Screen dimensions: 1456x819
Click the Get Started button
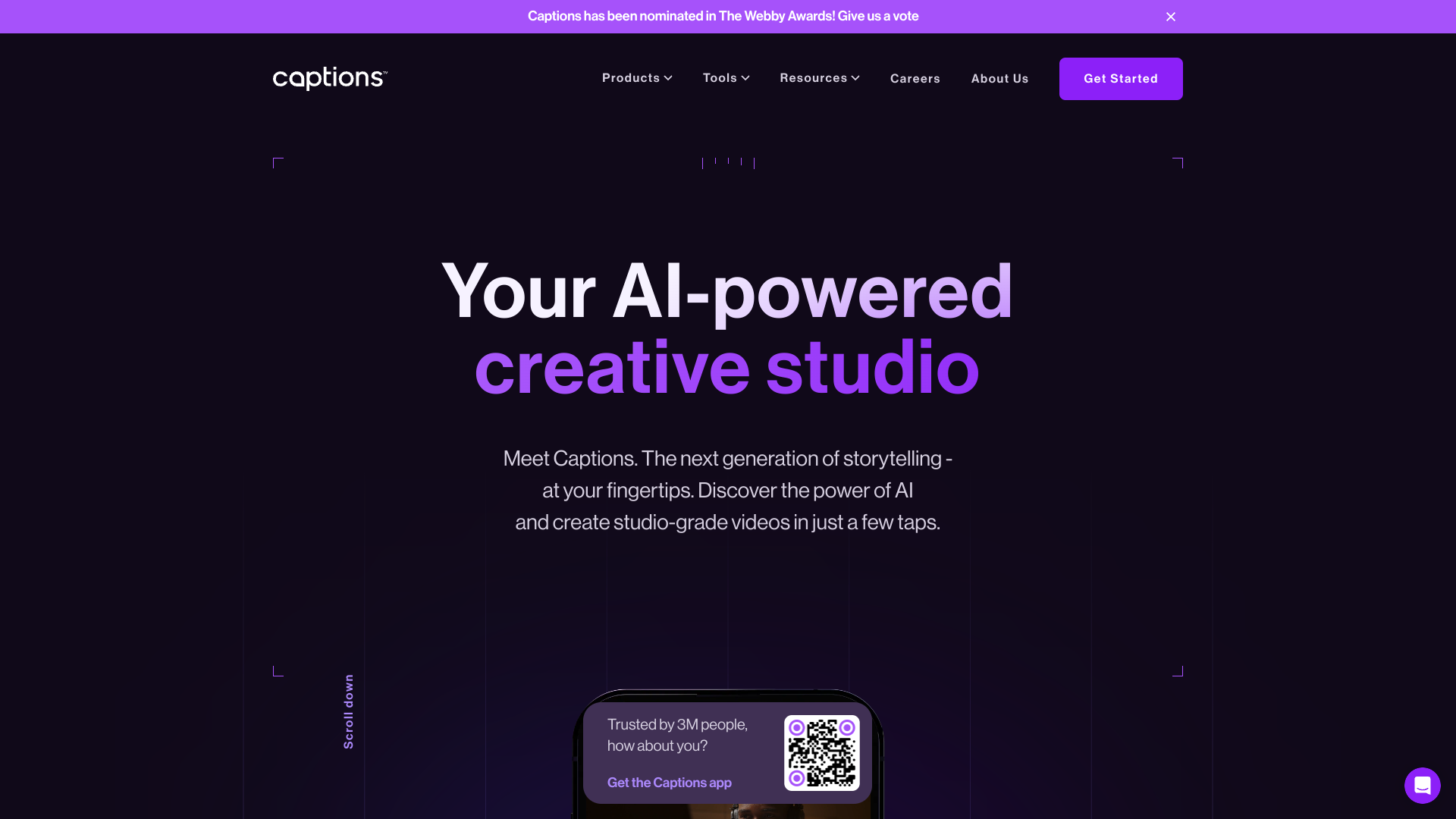(1120, 78)
